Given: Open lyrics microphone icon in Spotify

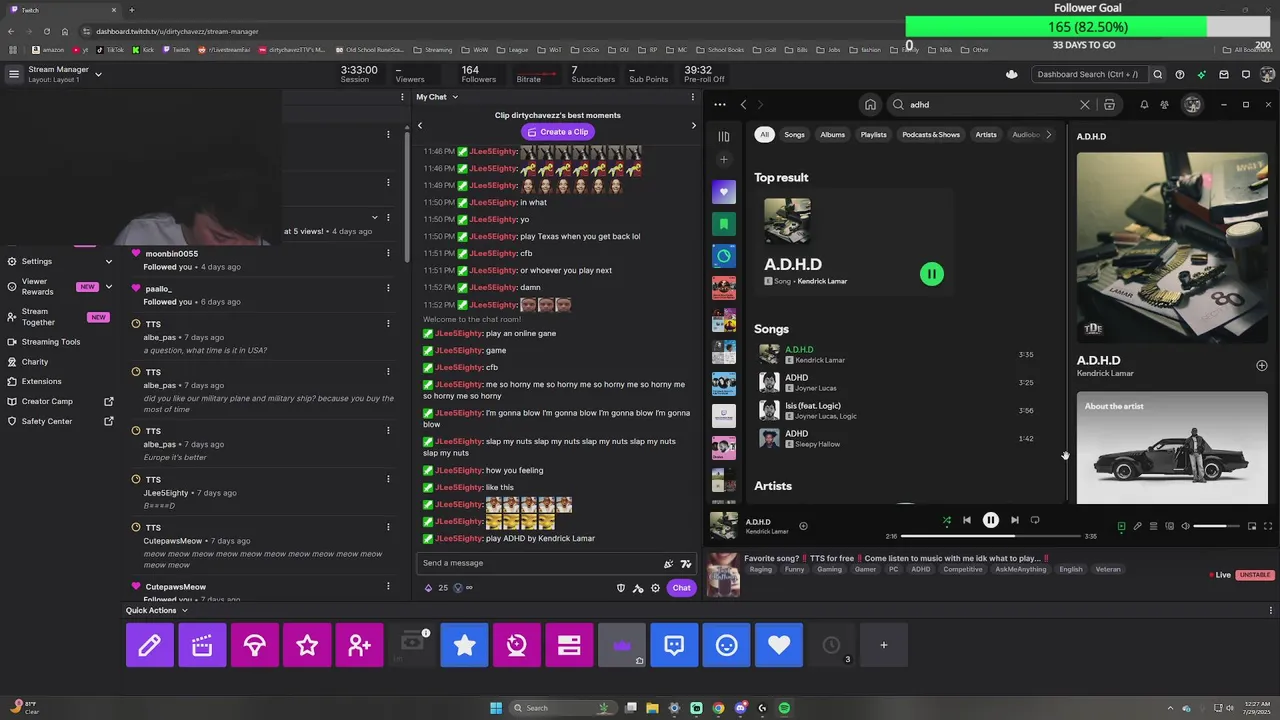Looking at the screenshot, I should 1137,526.
